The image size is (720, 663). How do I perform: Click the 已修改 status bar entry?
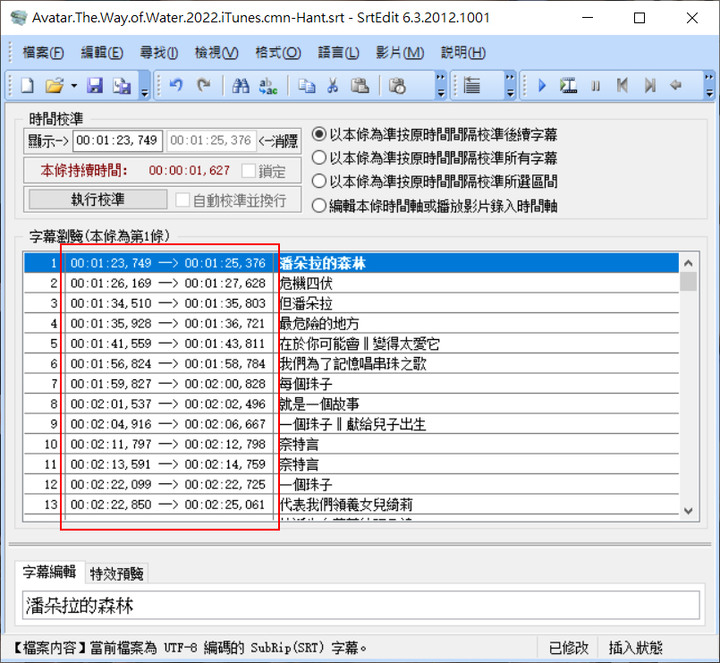pos(568,648)
